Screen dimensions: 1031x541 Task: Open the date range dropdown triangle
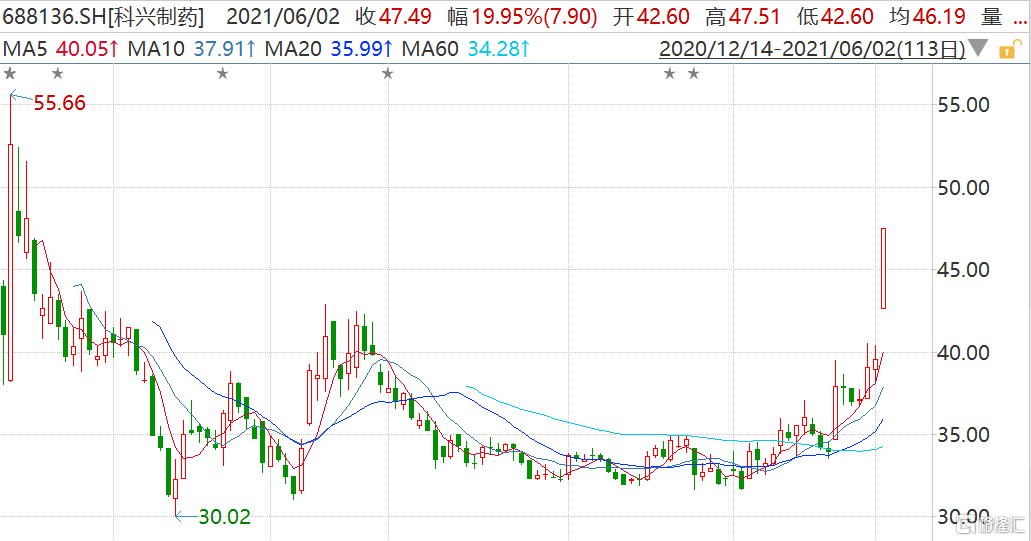tap(978, 48)
